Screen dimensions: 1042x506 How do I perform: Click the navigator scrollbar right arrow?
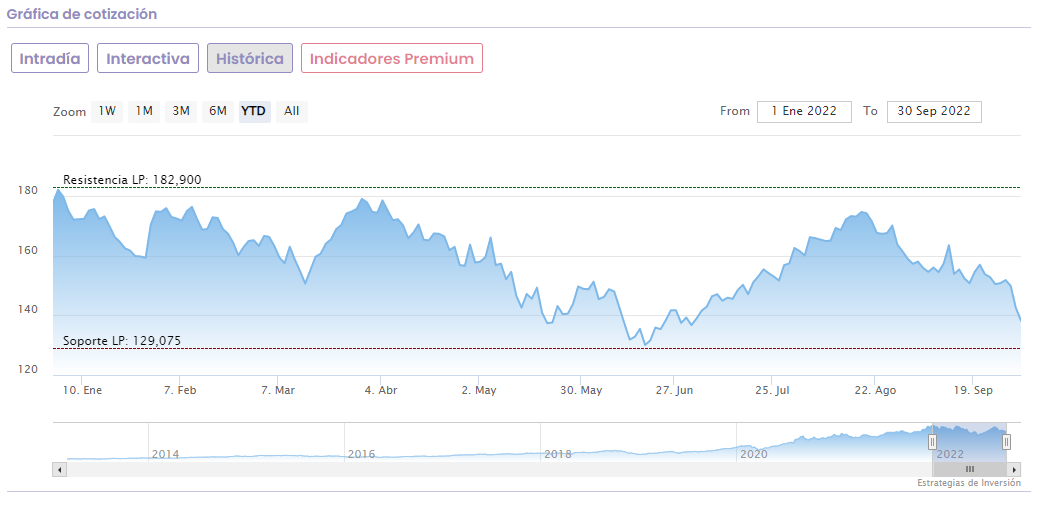1015,469
